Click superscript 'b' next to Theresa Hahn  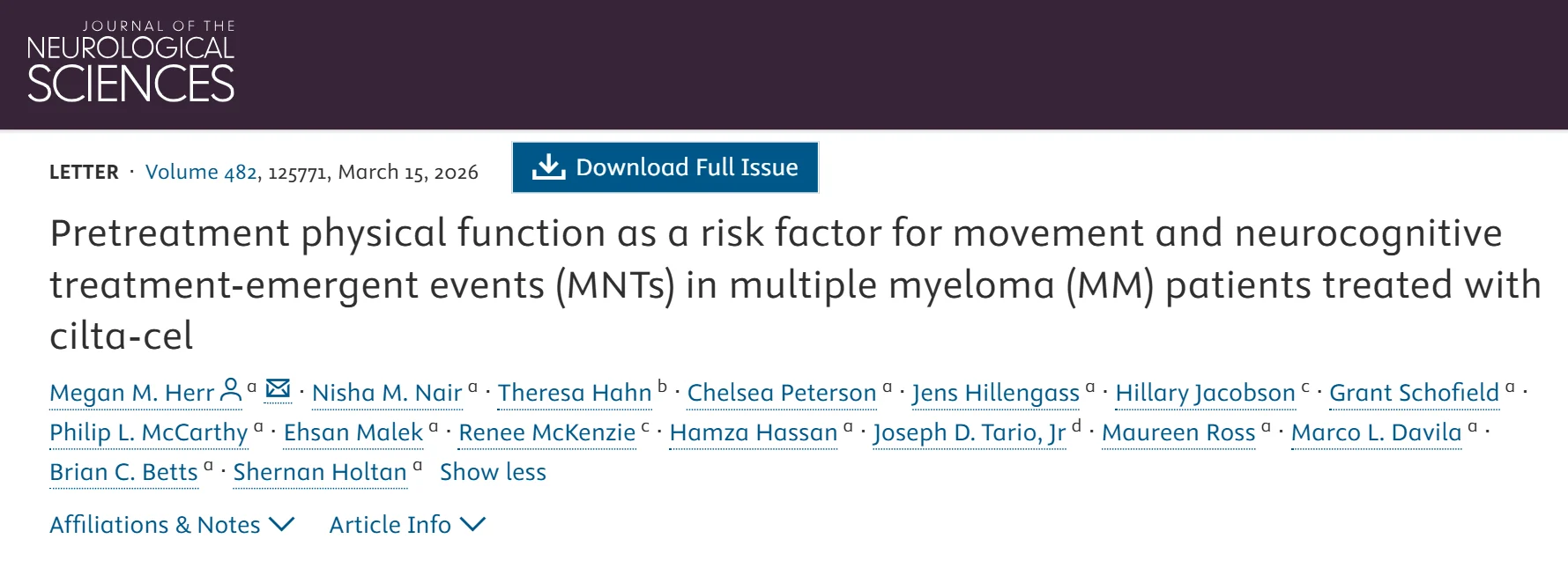660,385
